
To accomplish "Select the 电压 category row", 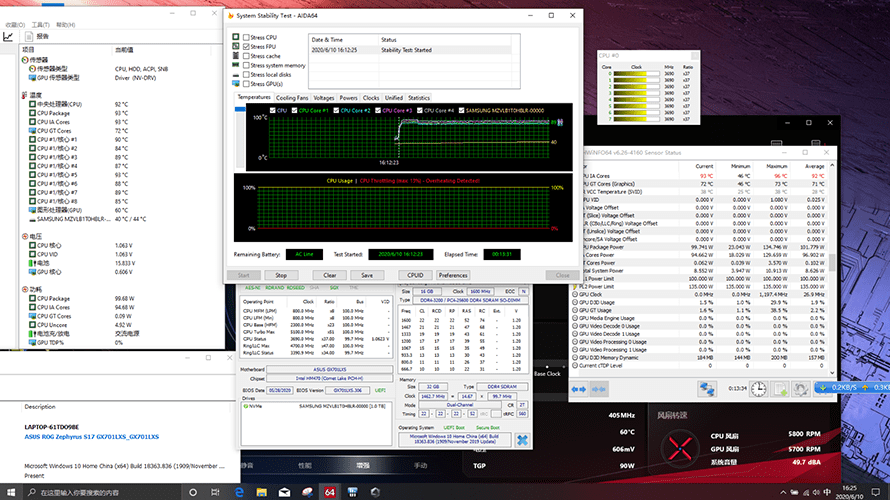I will (x=31, y=237).
